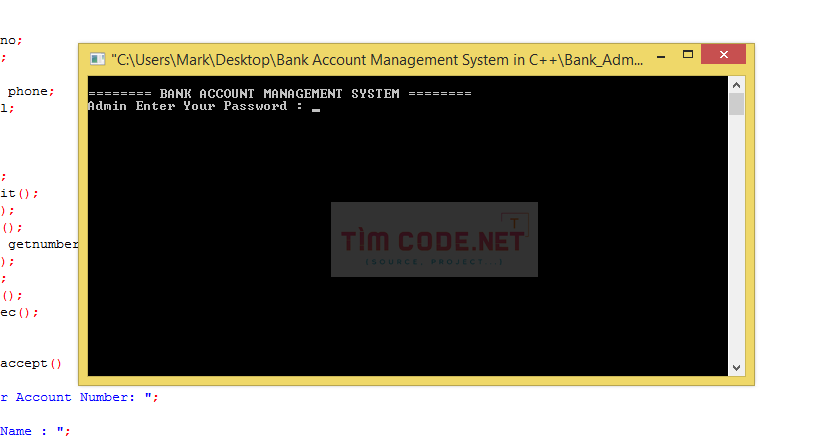
Task: Click the 'ec();' code line in editor
Action: coord(19,312)
